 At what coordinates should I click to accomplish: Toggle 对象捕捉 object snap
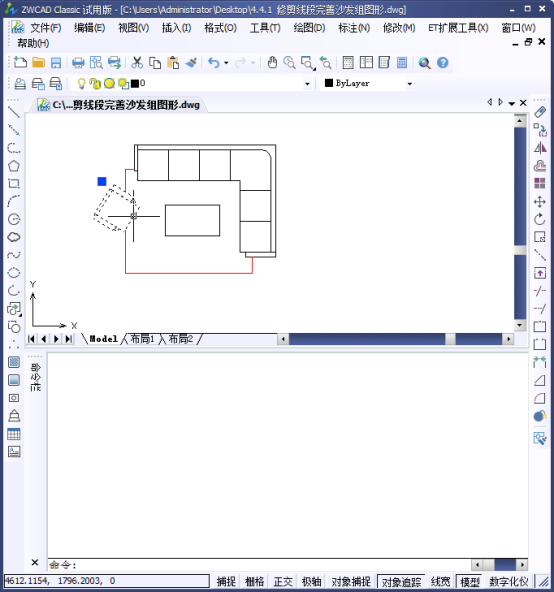click(351, 581)
